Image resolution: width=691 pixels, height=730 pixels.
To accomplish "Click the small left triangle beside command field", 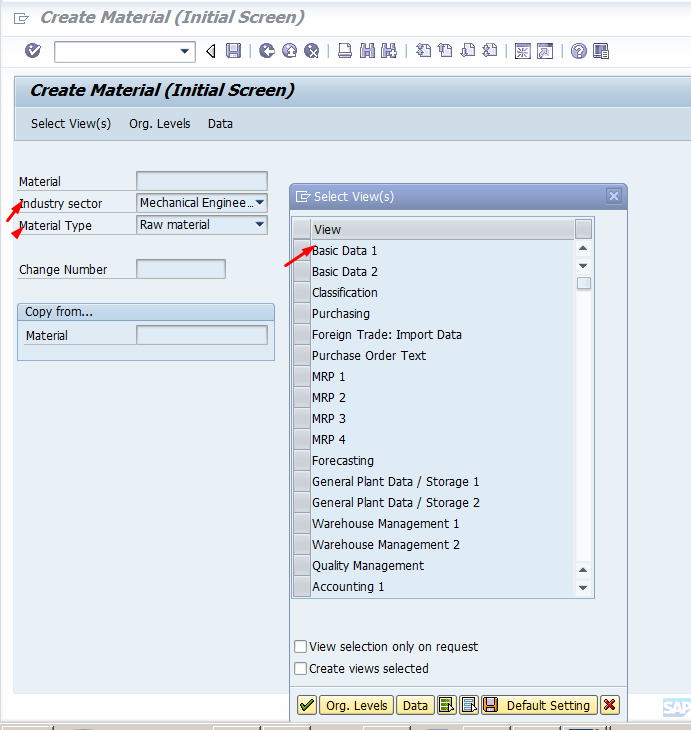I will 210,51.
